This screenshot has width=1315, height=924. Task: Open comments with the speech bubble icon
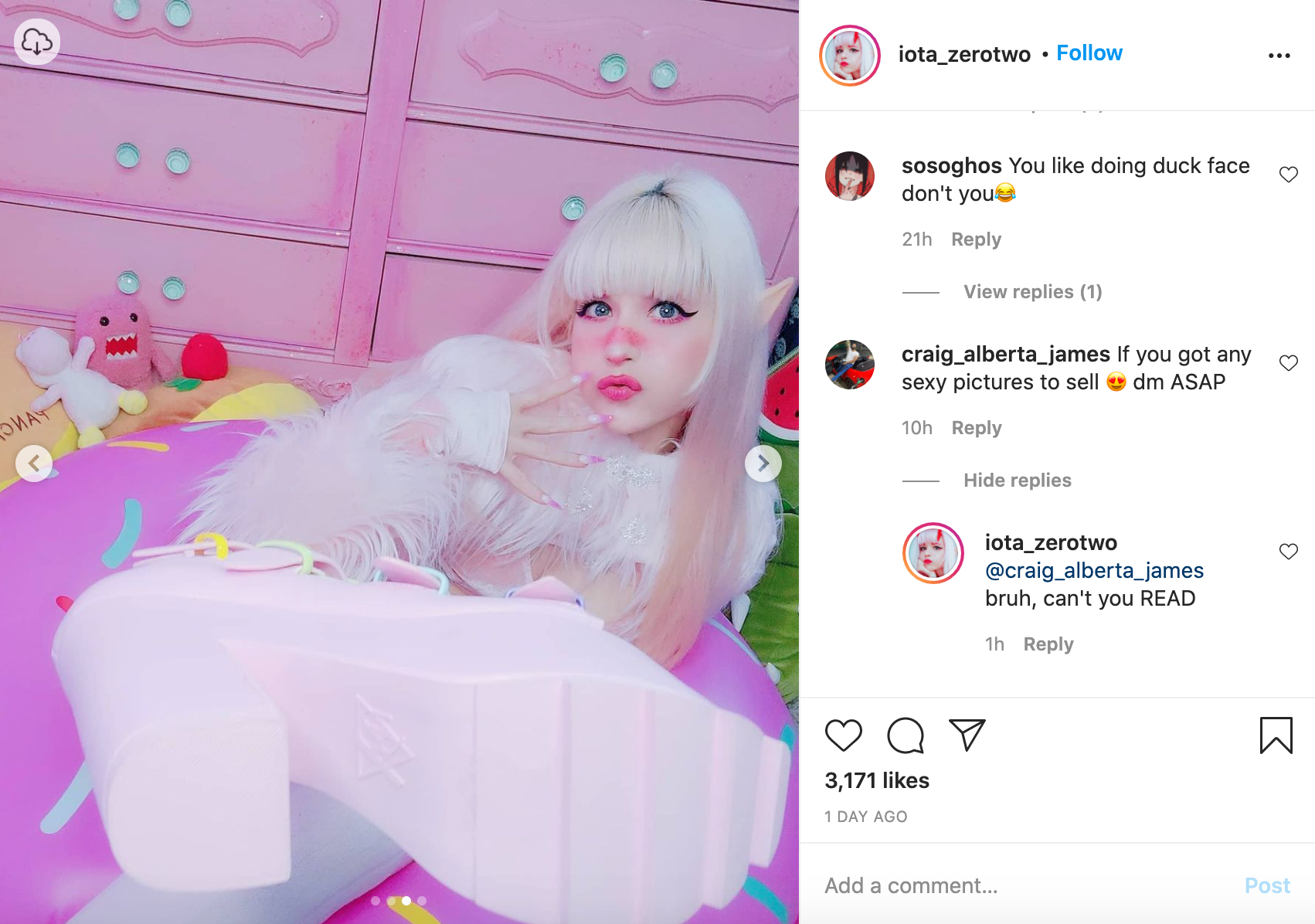coord(906,735)
